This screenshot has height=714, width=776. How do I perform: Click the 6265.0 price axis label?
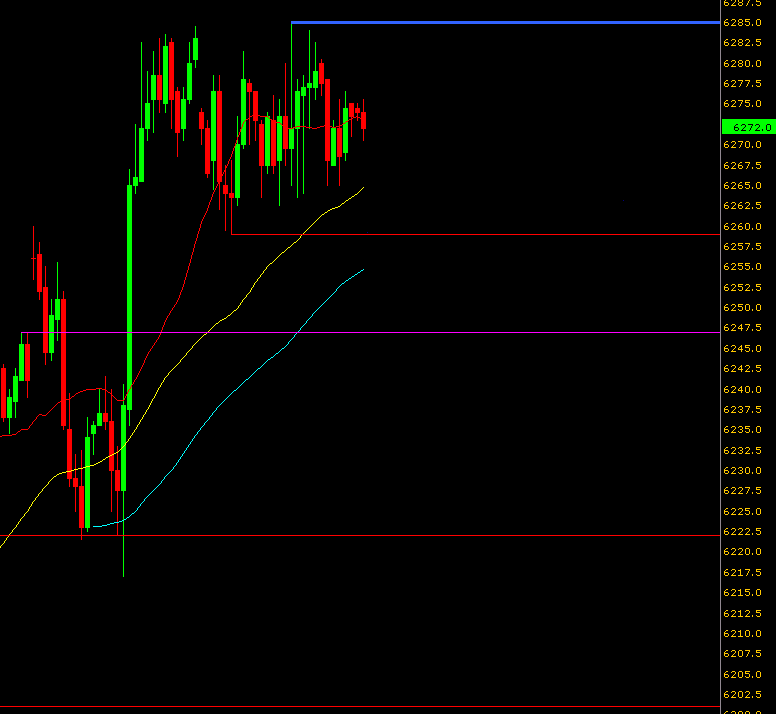[x=742, y=186]
